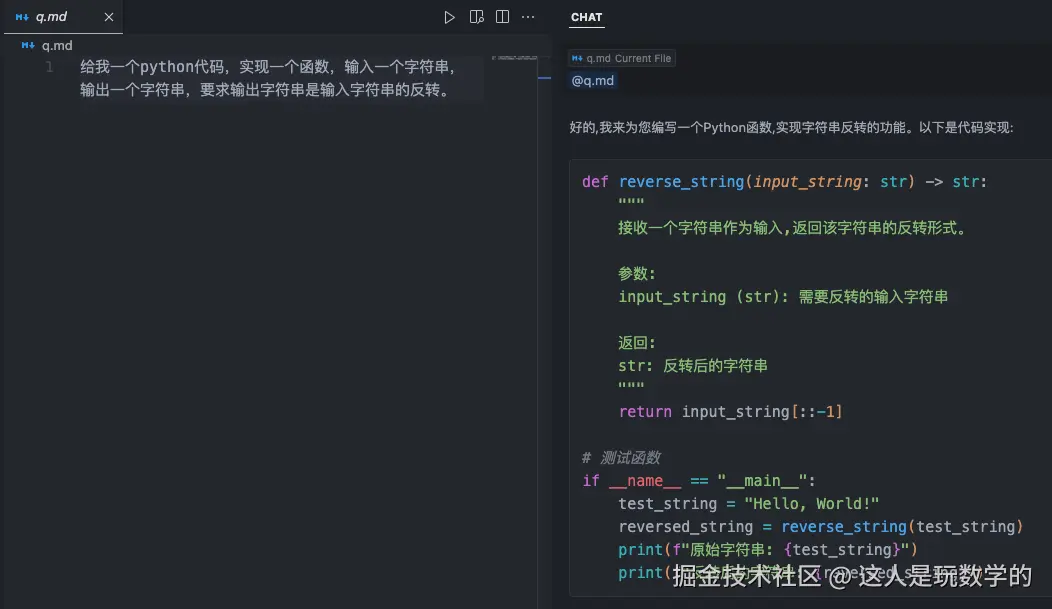The height and width of the screenshot is (609, 1052).
Task: Click the q.md Current File context chip
Action: click(x=621, y=58)
